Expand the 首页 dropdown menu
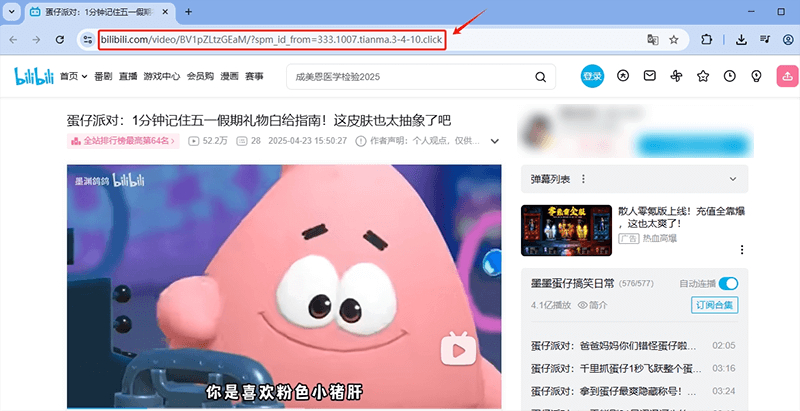 (73, 76)
